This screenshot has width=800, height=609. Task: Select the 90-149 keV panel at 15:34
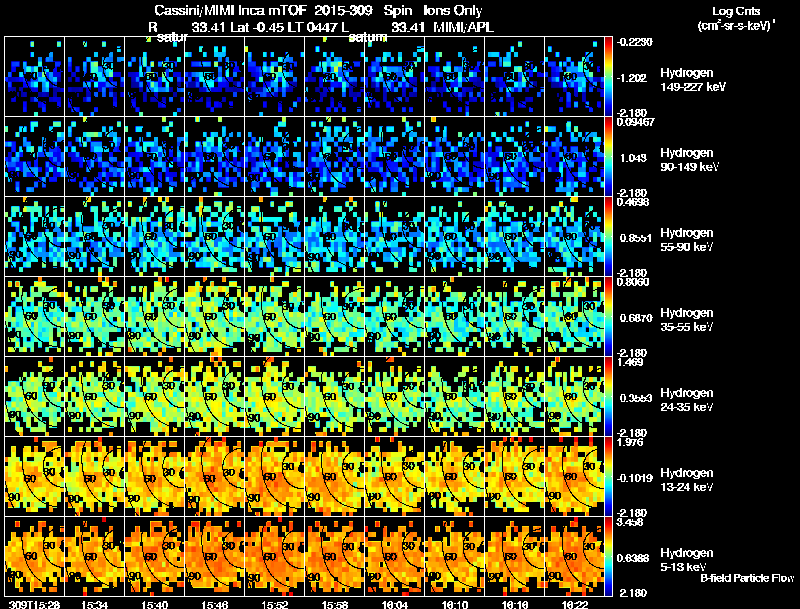95,157
